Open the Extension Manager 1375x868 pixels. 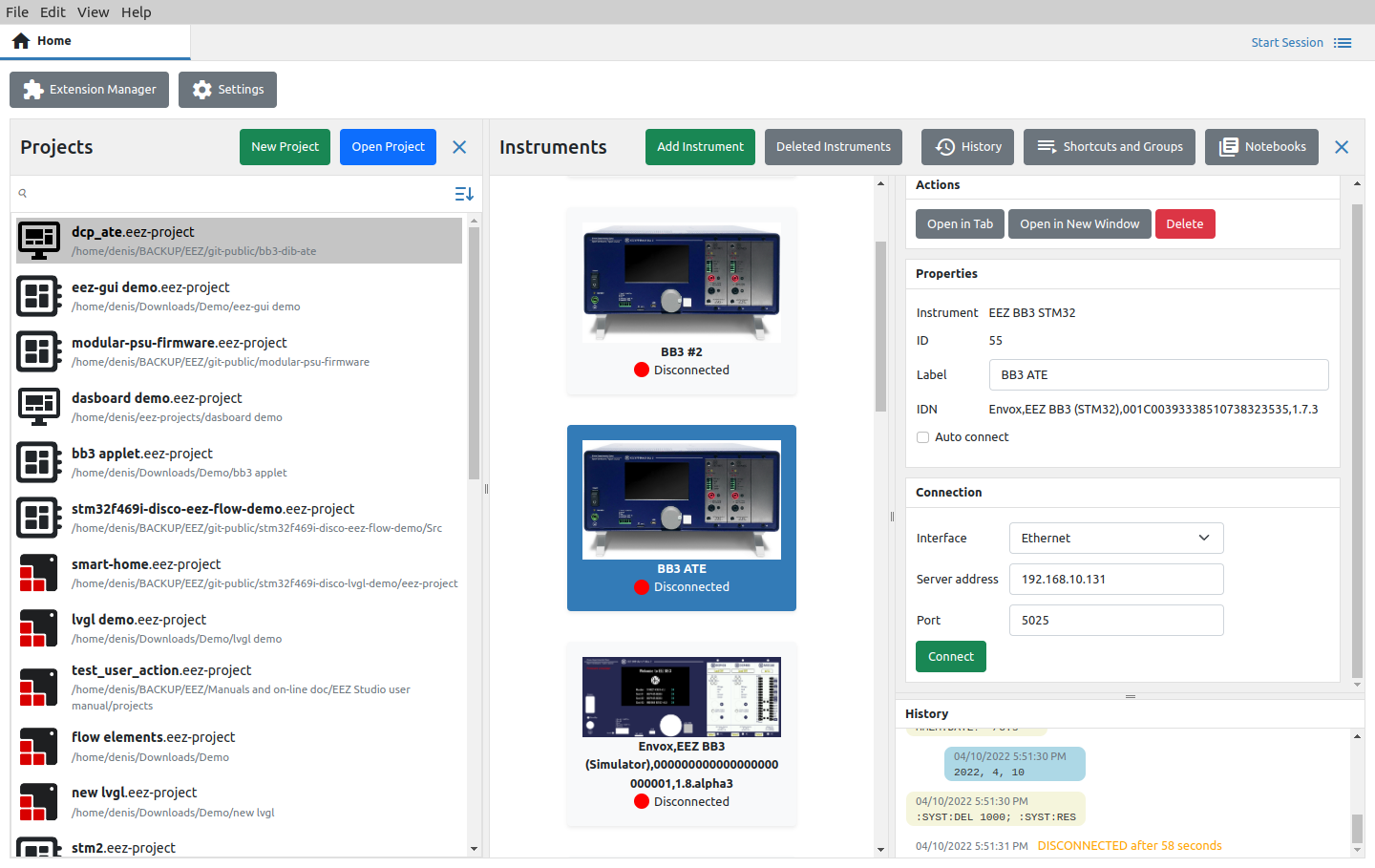89,90
